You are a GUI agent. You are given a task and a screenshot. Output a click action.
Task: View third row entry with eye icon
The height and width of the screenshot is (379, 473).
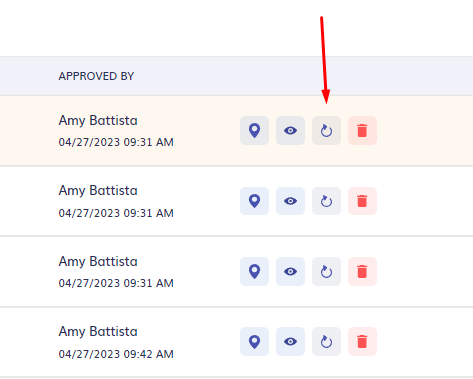click(x=290, y=271)
